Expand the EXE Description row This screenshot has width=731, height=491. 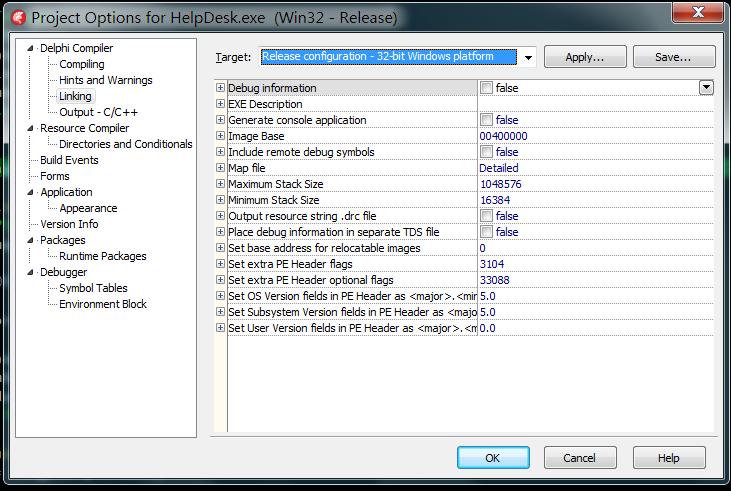click(x=221, y=104)
